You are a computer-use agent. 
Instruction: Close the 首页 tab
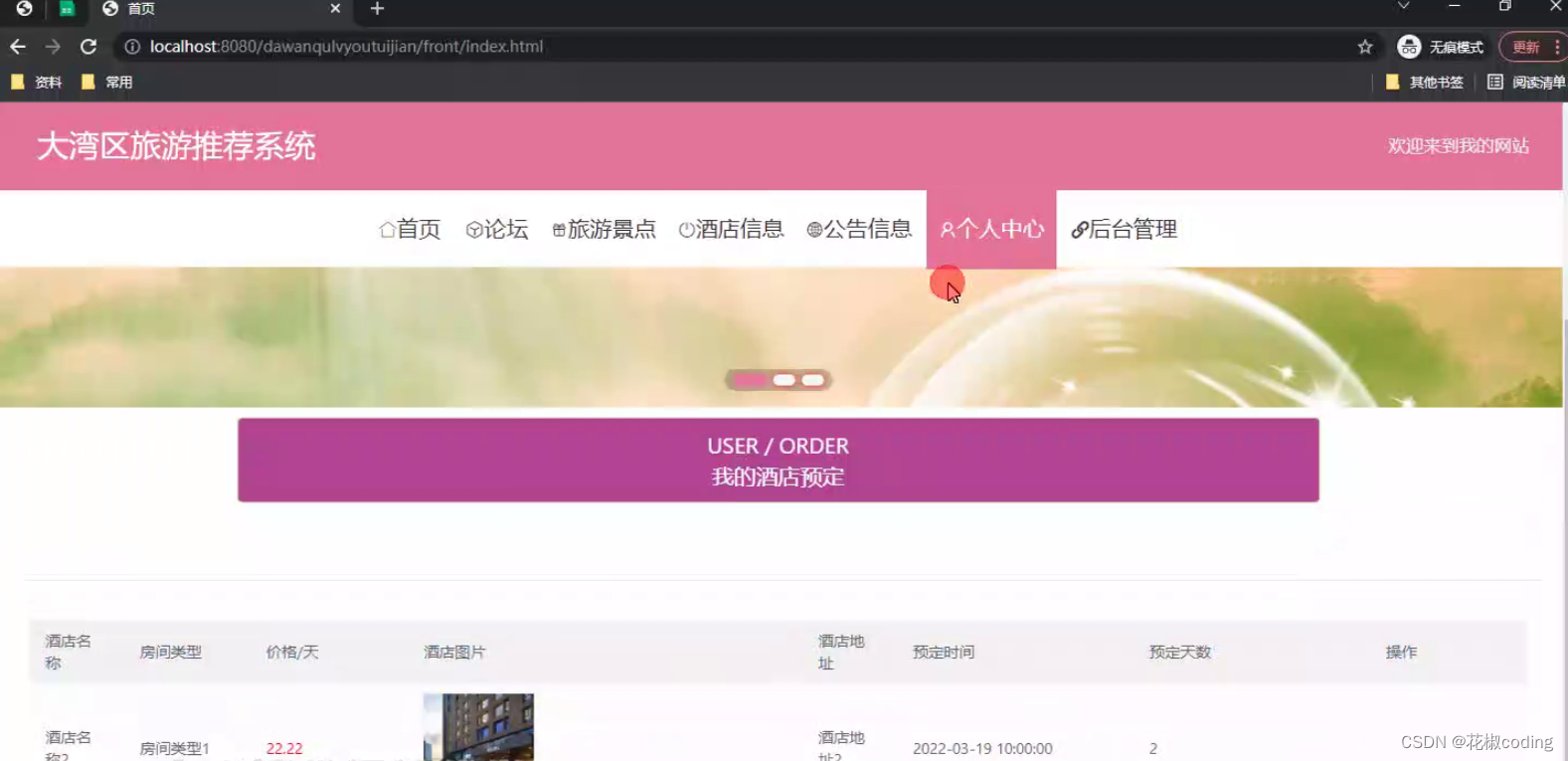335,9
